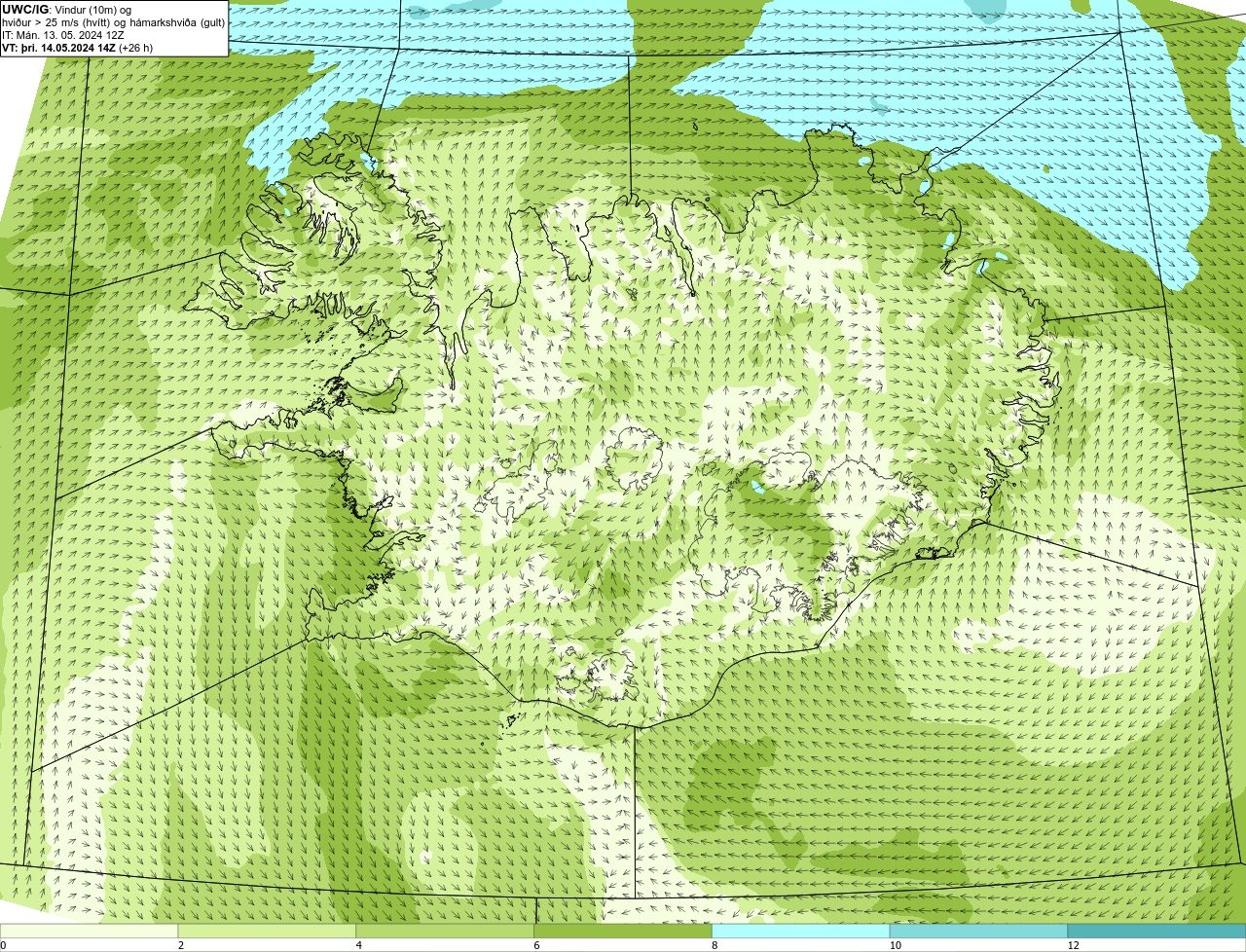This screenshot has width=1246, height=952.
Task: Click the scale label '12'
Action: pyautogui.click(x=1072, y=945)
